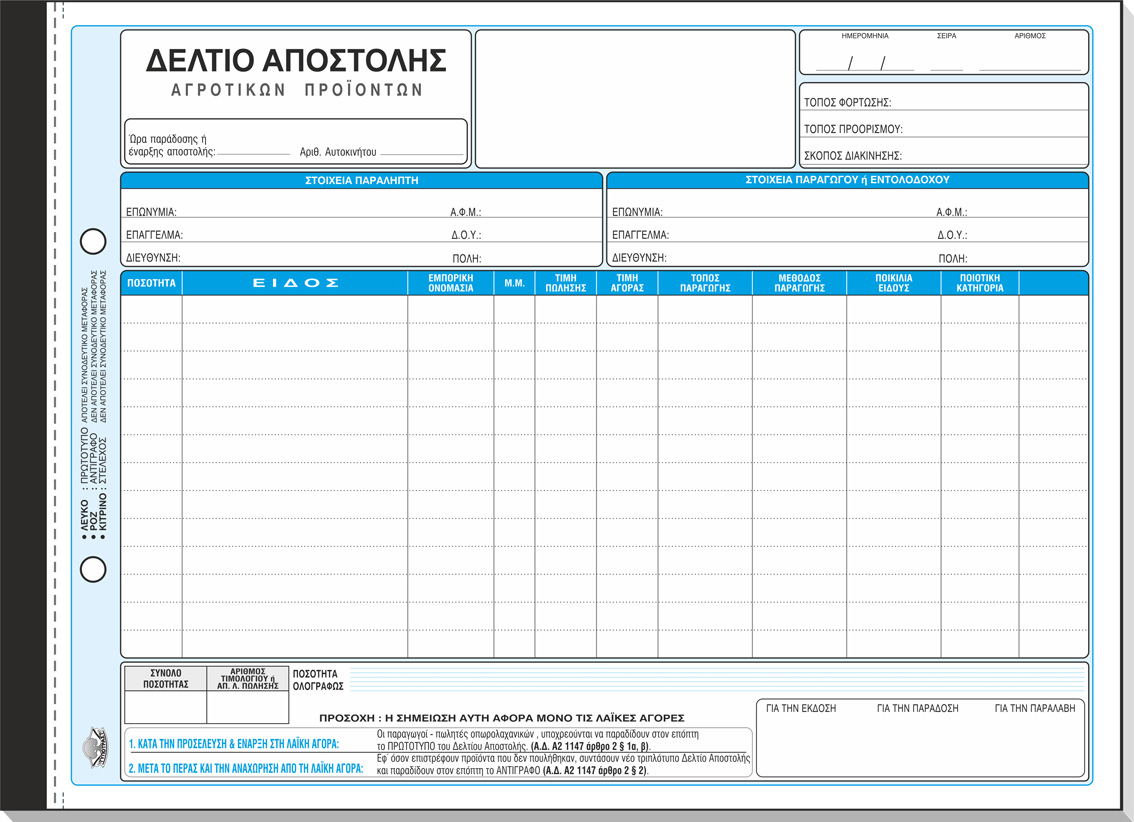Image resolution: width=1134 pixels, height=822 pixels.
Task: Click the ΣΕΙΡΑ series field
Action: [x=946, y=62]
